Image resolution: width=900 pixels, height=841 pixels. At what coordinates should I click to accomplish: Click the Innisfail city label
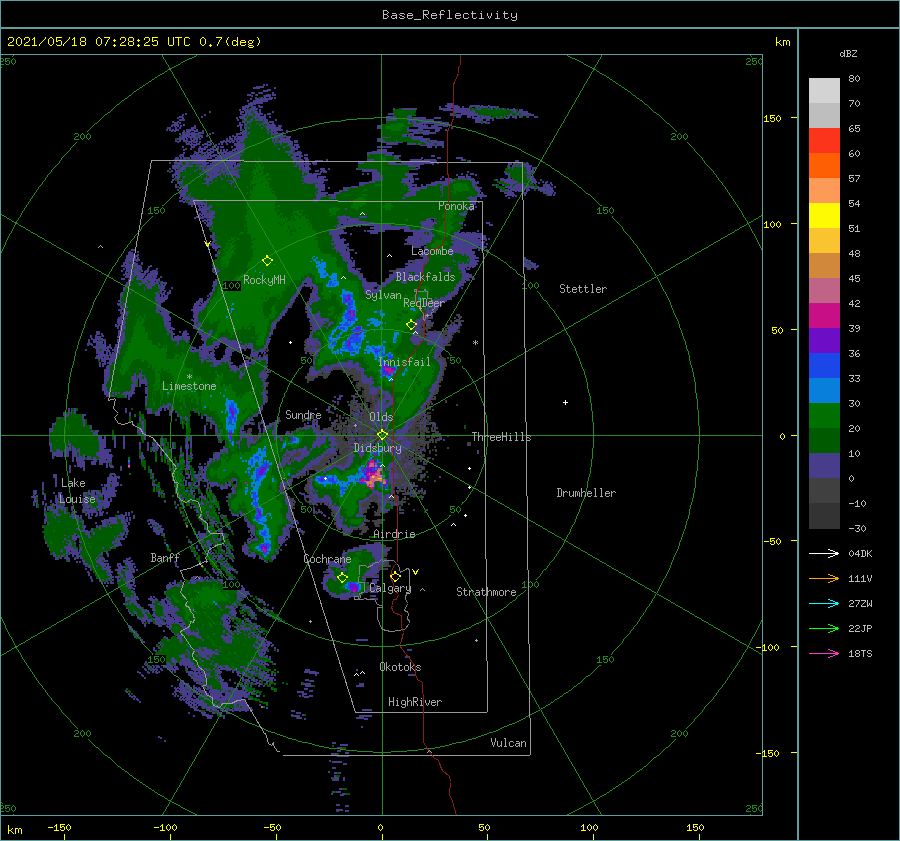pos(404,362)
